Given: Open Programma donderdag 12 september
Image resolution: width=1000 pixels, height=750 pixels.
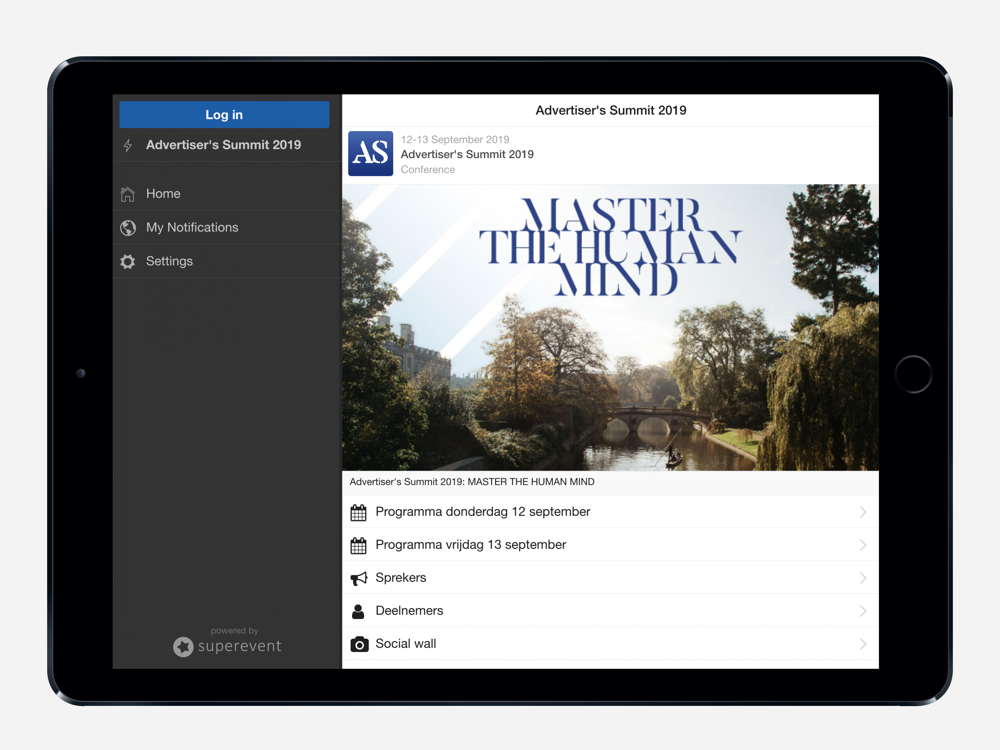Looking at the screenshot, I should click(610, 512).
